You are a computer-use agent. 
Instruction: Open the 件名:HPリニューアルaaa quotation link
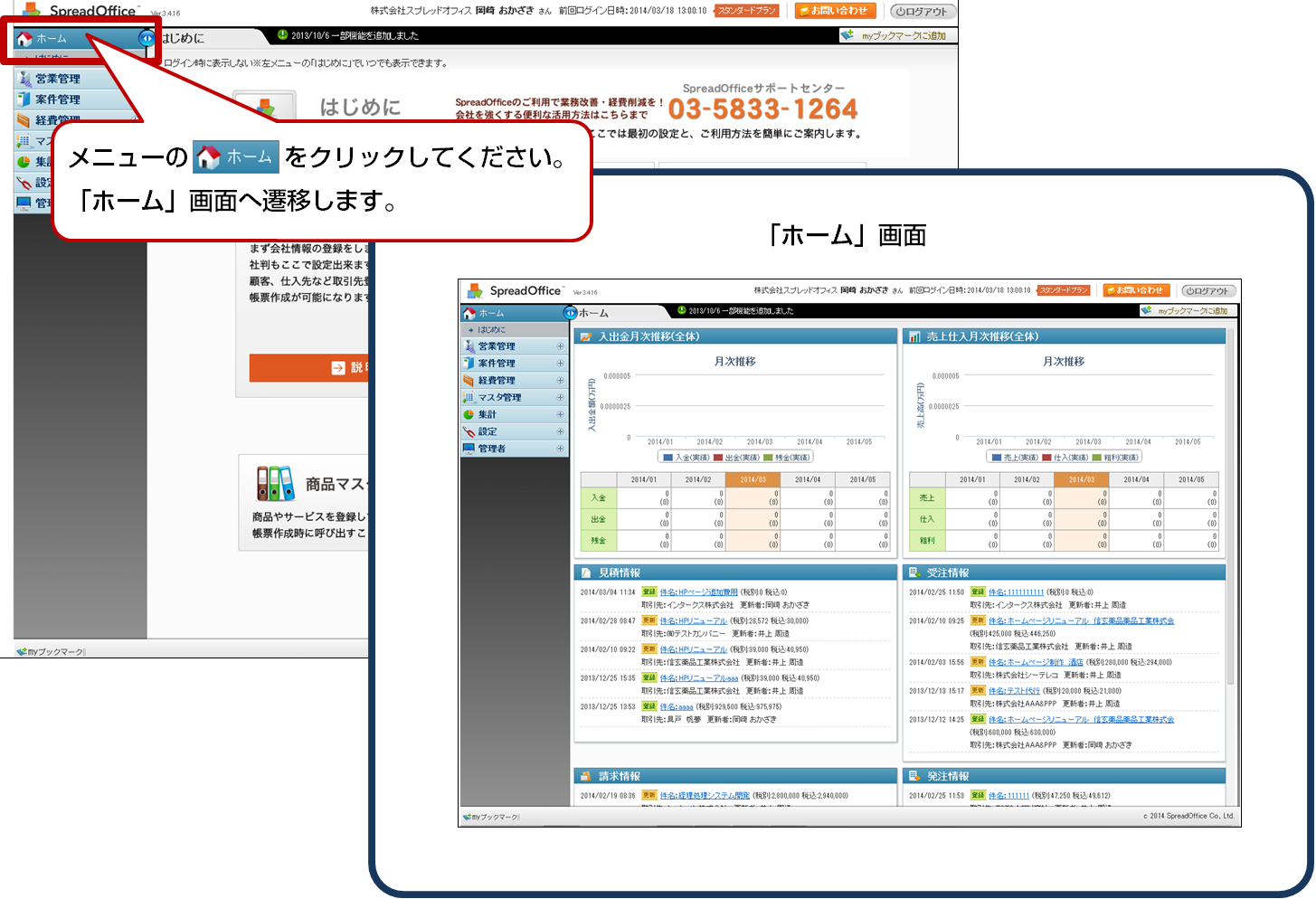tap(698, 677)
